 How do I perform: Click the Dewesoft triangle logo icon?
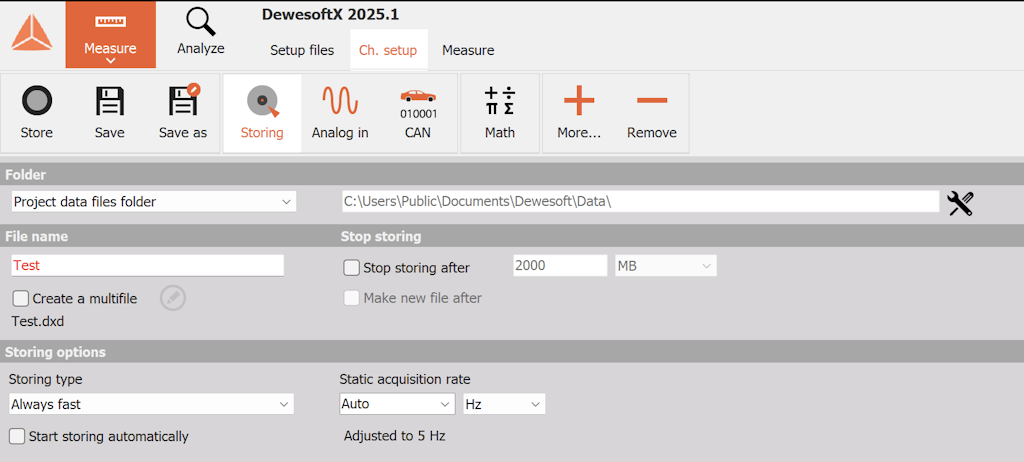pos(31,33)
